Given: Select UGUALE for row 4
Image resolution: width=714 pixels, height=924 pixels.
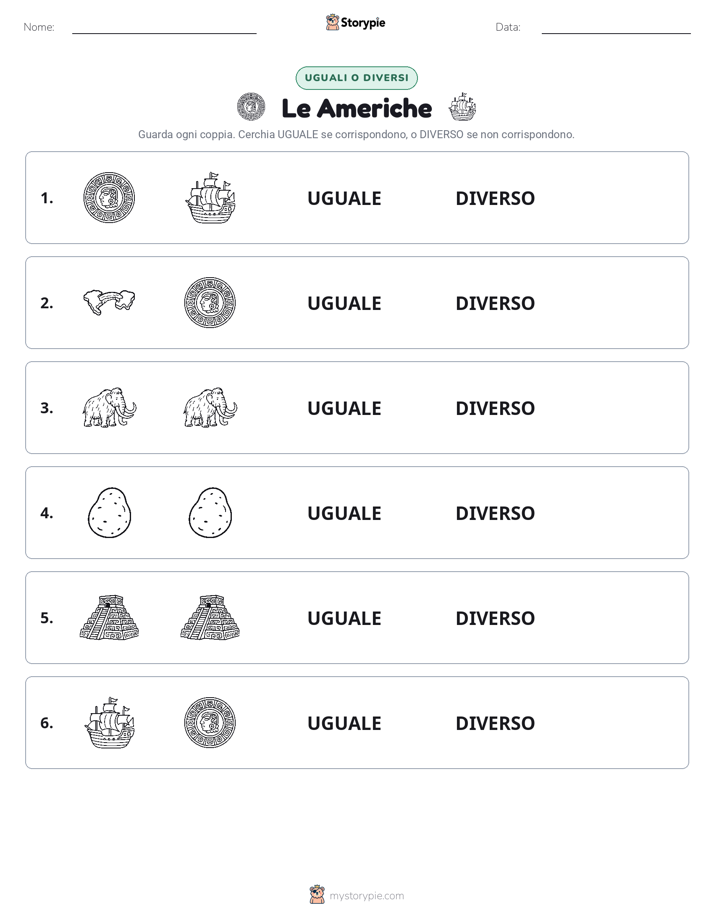Looking at the screenshot, I should coord(344,513).
